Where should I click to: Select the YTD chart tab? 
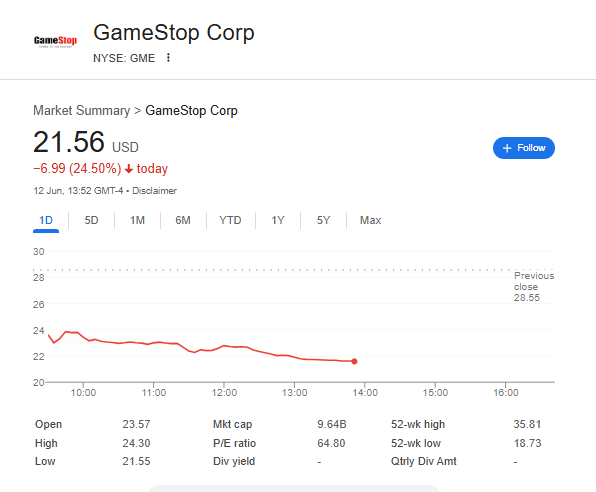230,220
